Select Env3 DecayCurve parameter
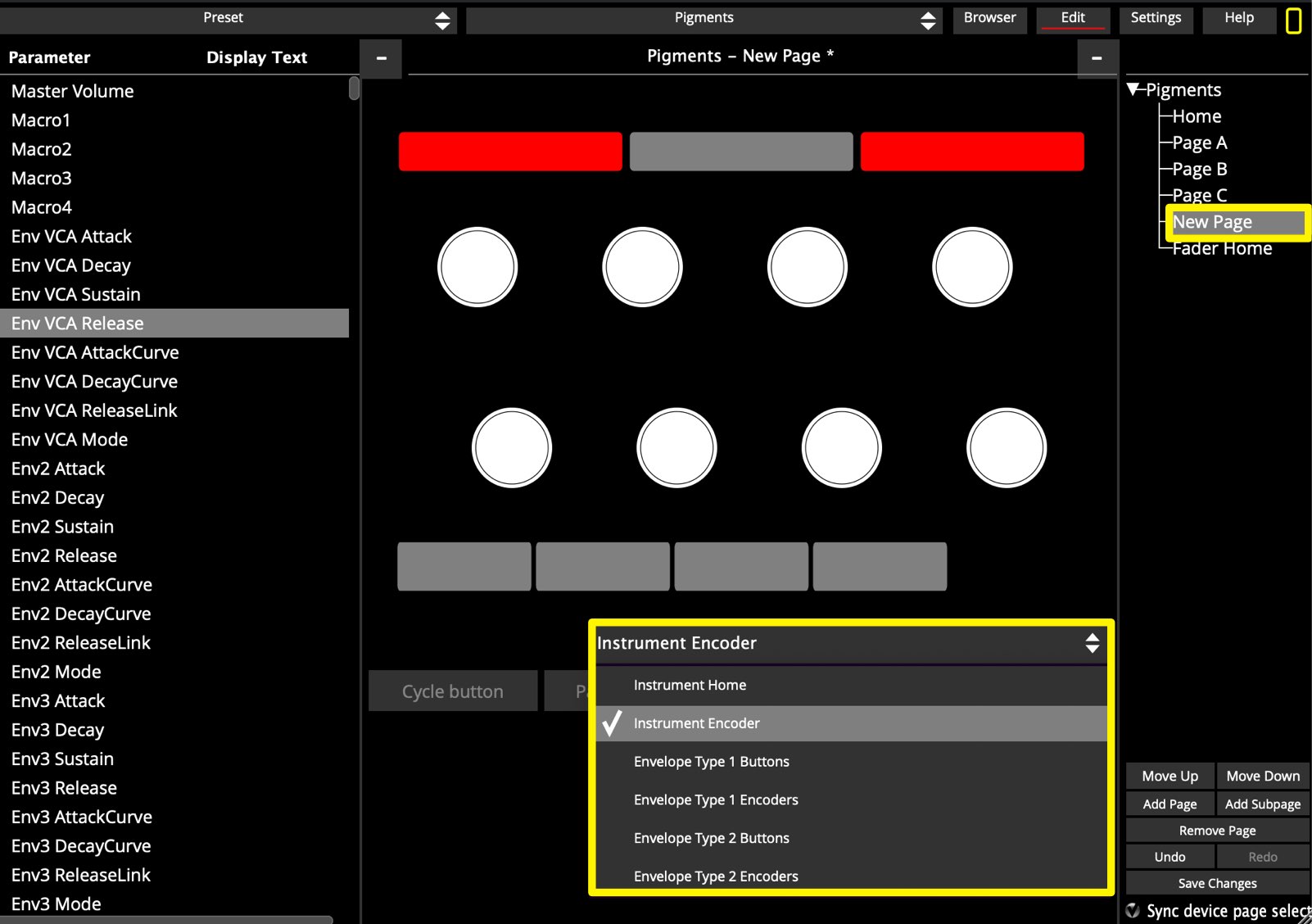 pyautogui.click(x=174, y=846)
